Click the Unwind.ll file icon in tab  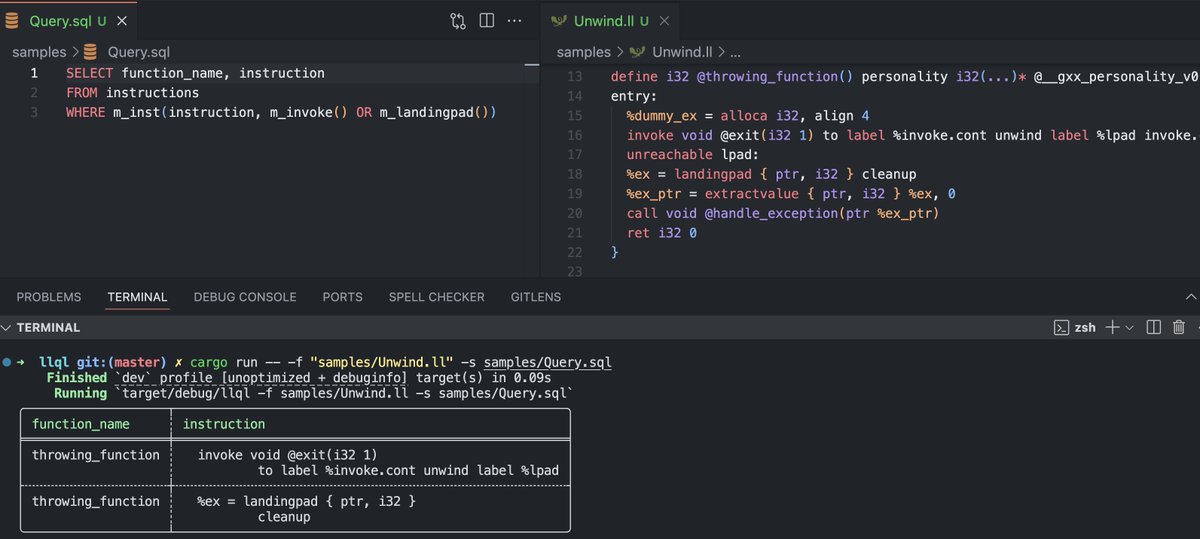pyautogui.click(x=558, y=20)
